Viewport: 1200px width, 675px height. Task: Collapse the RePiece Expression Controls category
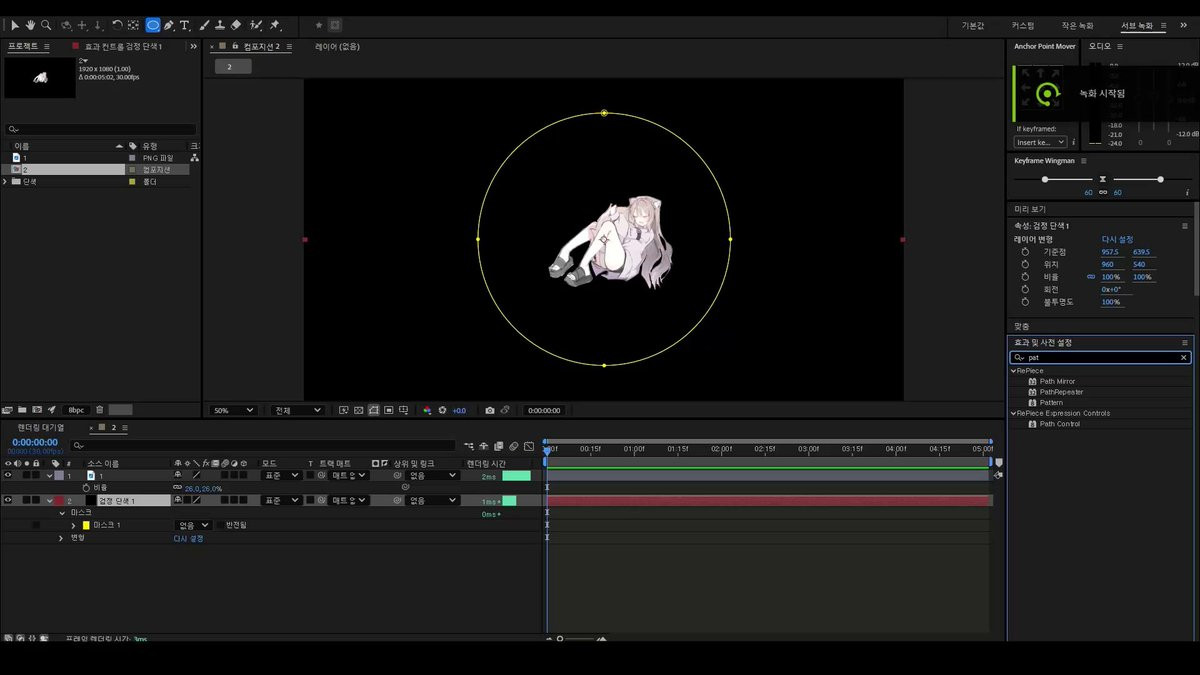(x=1013, y=413)
